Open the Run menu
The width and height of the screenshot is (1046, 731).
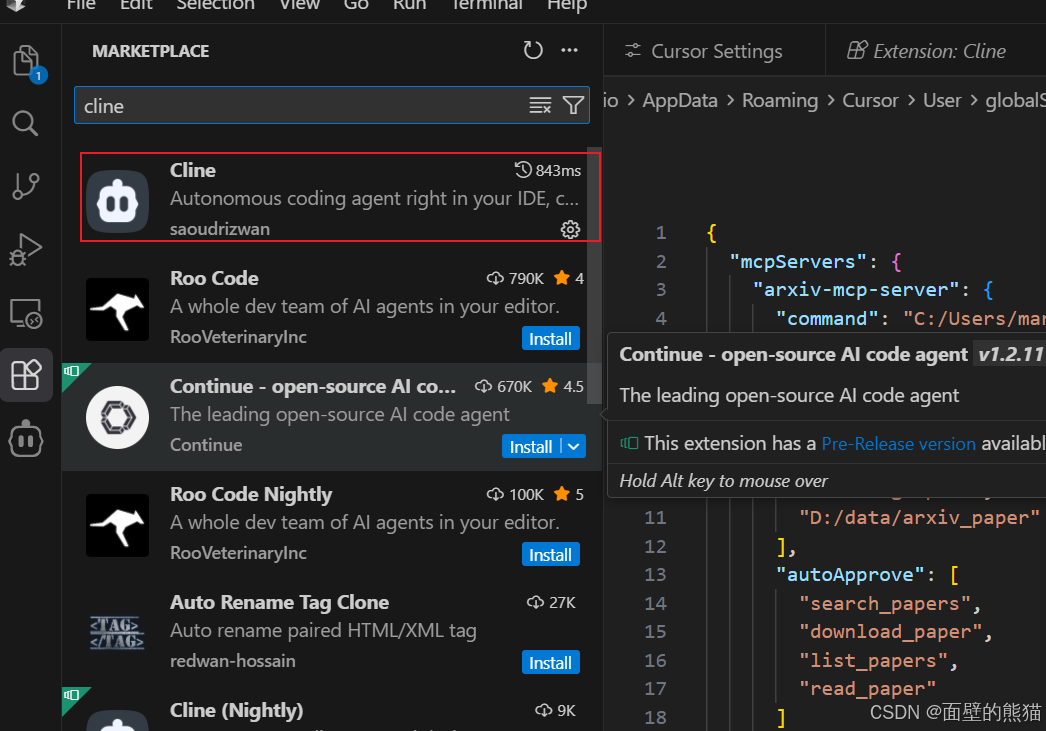pyautogui.click(x=409, y=5)
